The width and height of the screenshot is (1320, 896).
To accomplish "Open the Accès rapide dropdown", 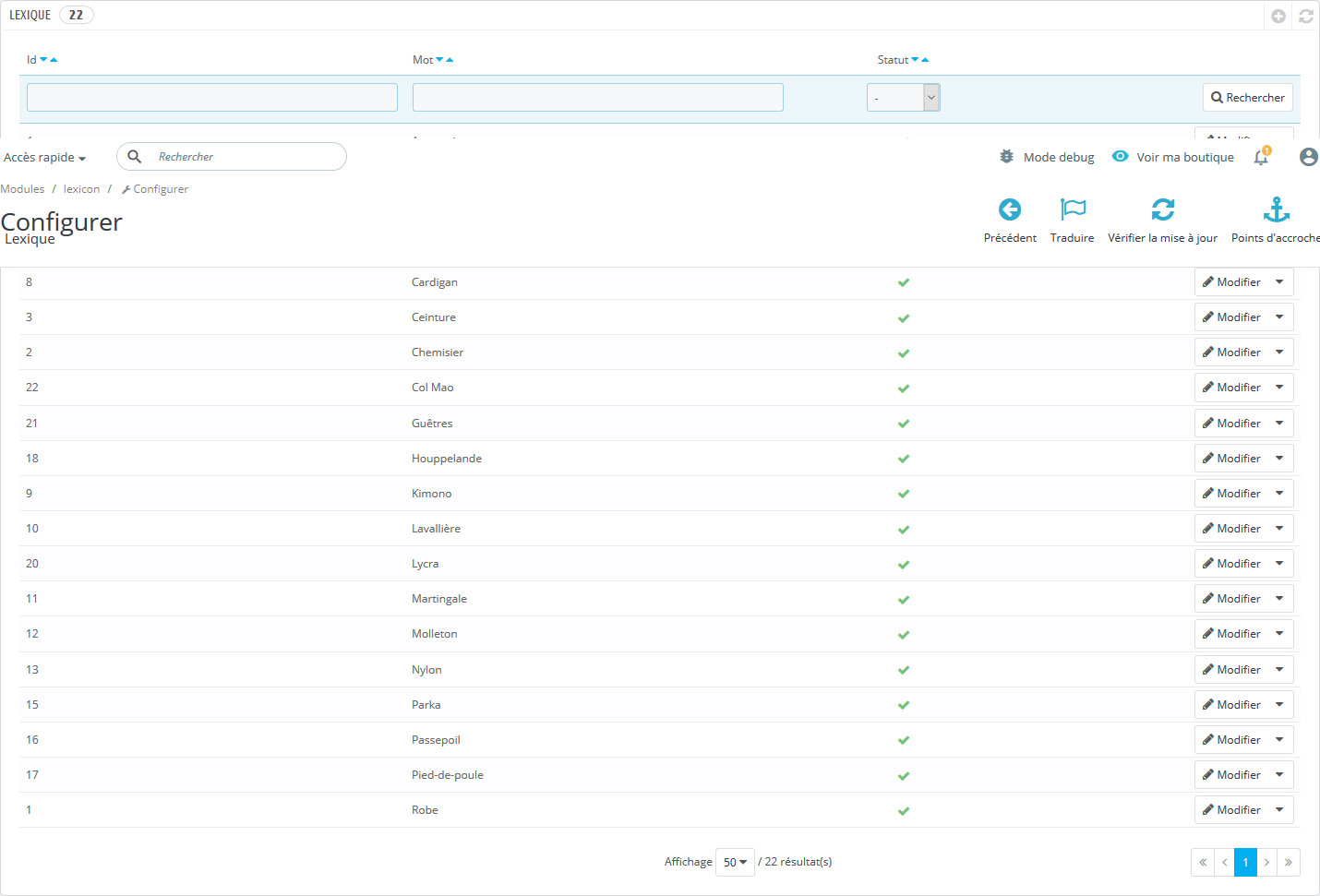I will coord(43,157).
